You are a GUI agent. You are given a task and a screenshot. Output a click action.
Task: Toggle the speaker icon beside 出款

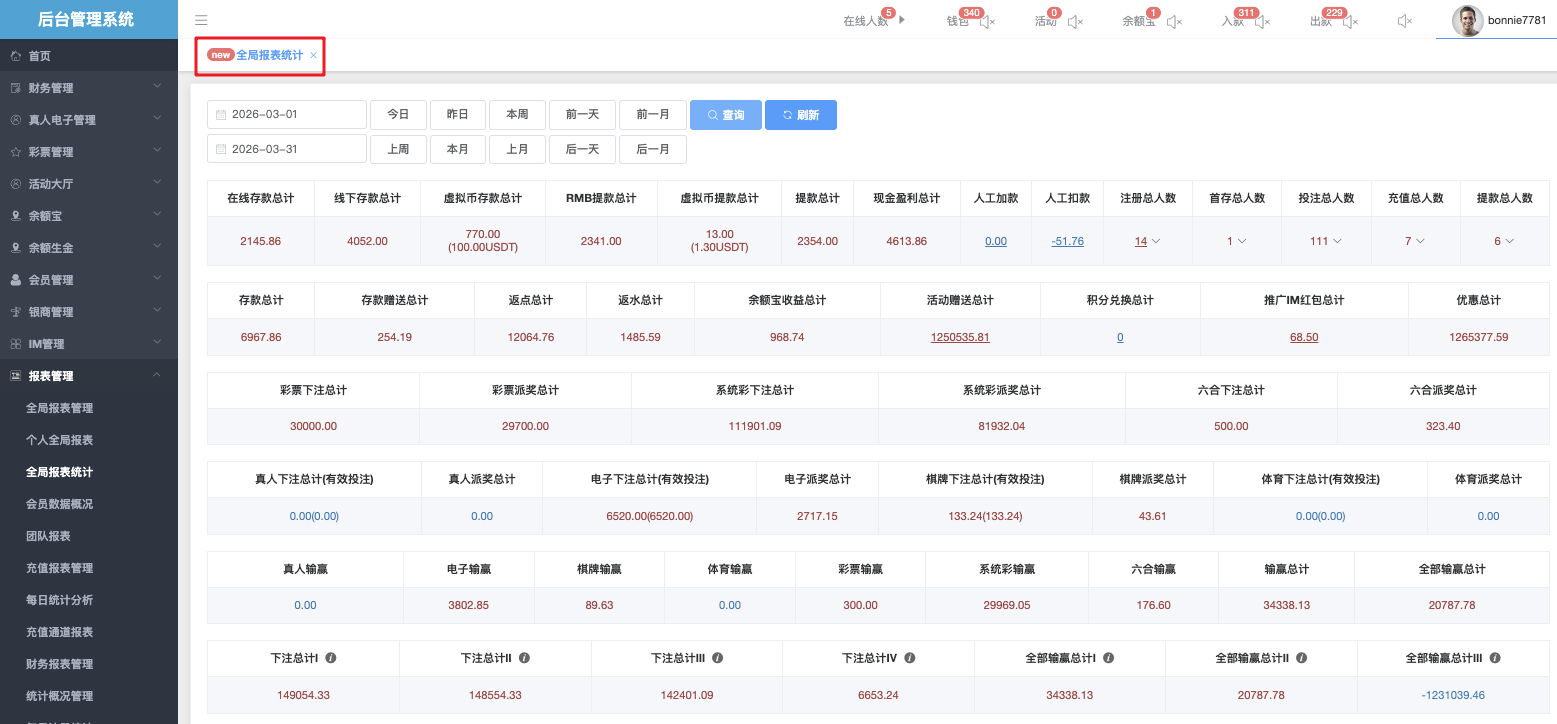click(1350, 22)
